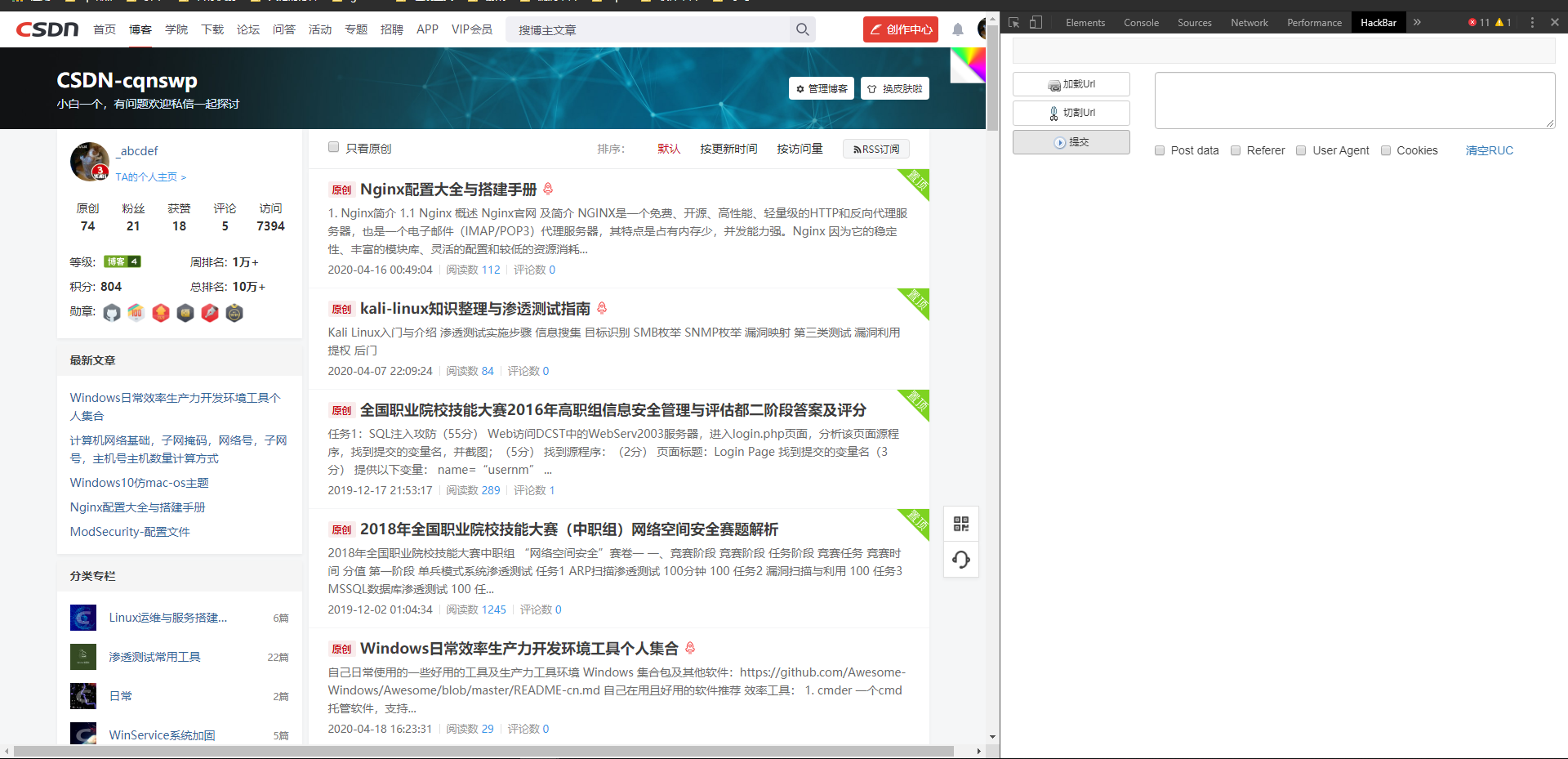Click the _abcdef user avatar

point(90,162)
